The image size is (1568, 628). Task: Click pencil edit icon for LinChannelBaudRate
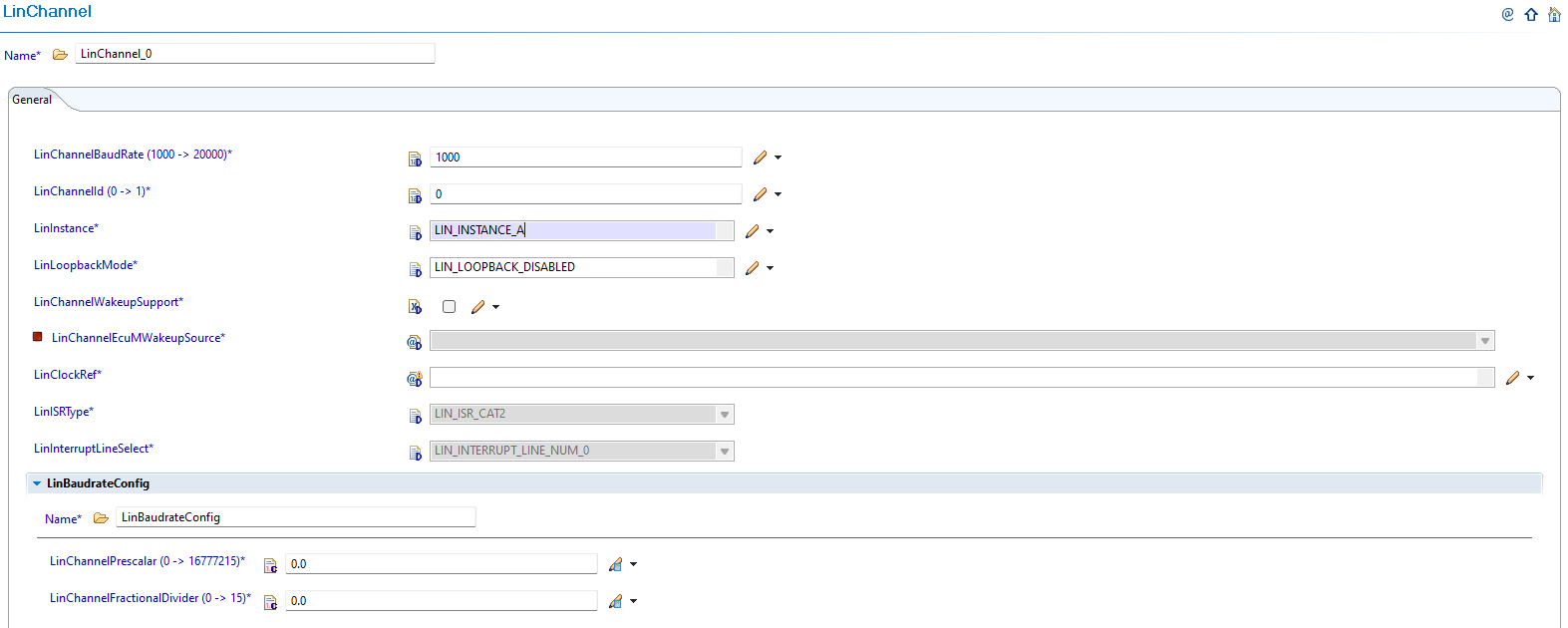point(761,157)
